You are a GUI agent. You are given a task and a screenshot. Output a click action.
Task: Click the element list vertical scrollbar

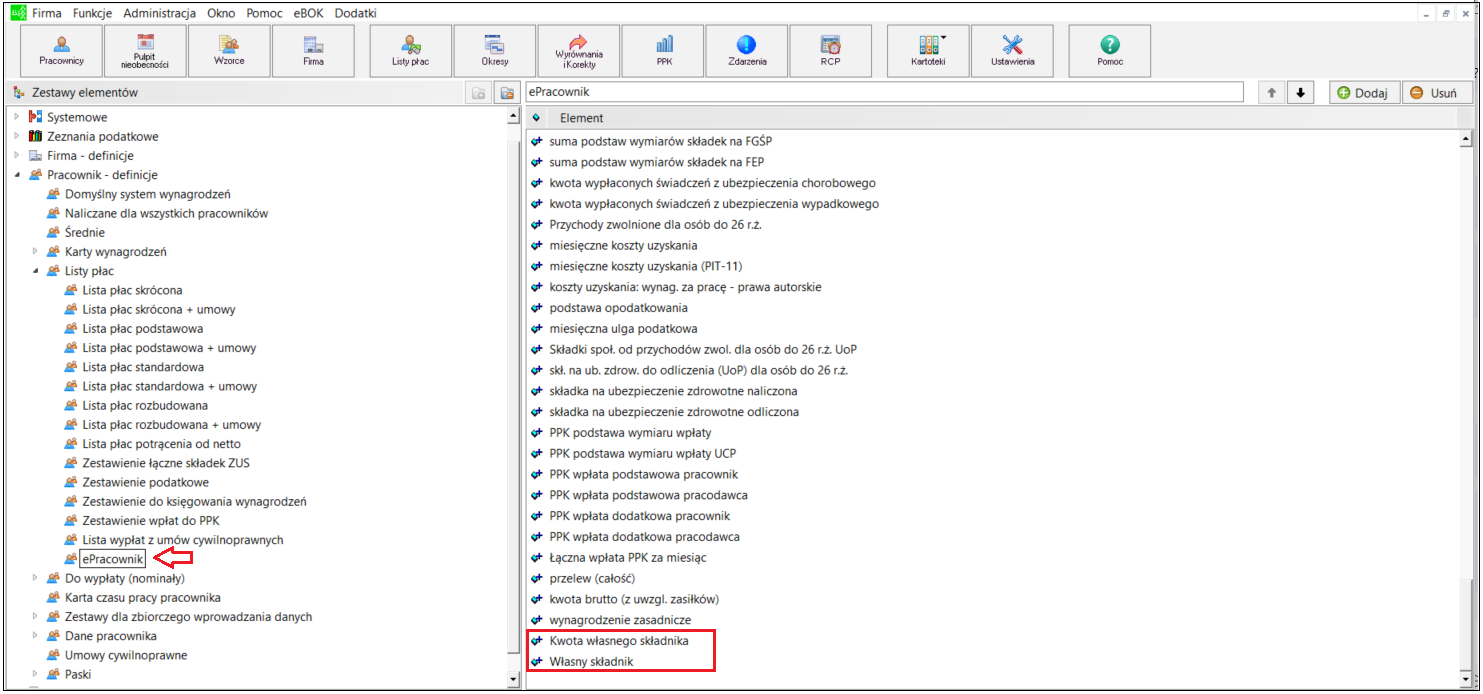click(1466, 408)
